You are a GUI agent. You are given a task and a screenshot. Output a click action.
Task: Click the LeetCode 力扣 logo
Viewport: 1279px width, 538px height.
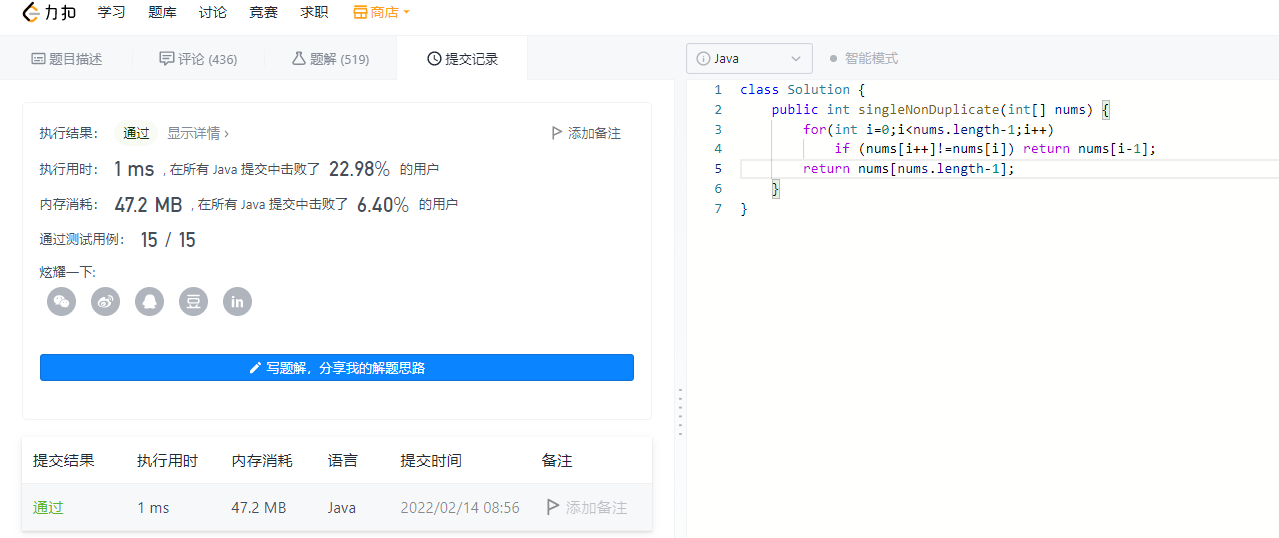pos(48,13)
